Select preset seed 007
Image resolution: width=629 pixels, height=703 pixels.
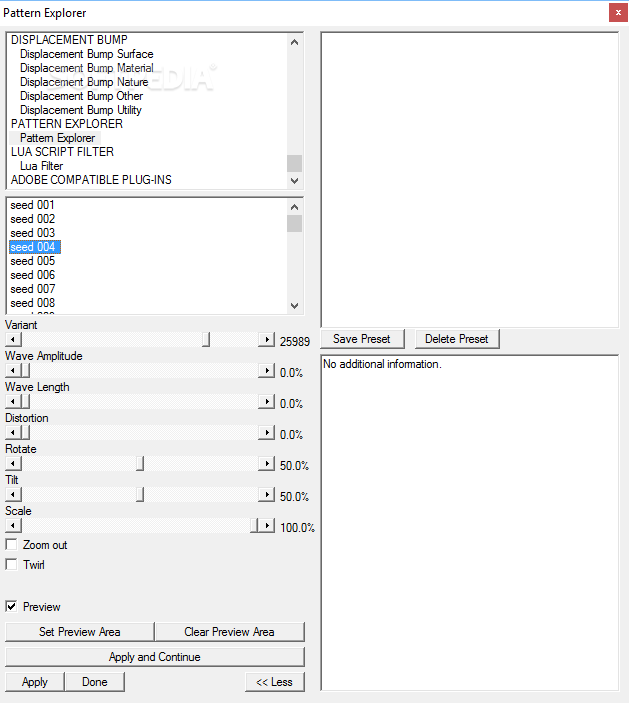32,289
